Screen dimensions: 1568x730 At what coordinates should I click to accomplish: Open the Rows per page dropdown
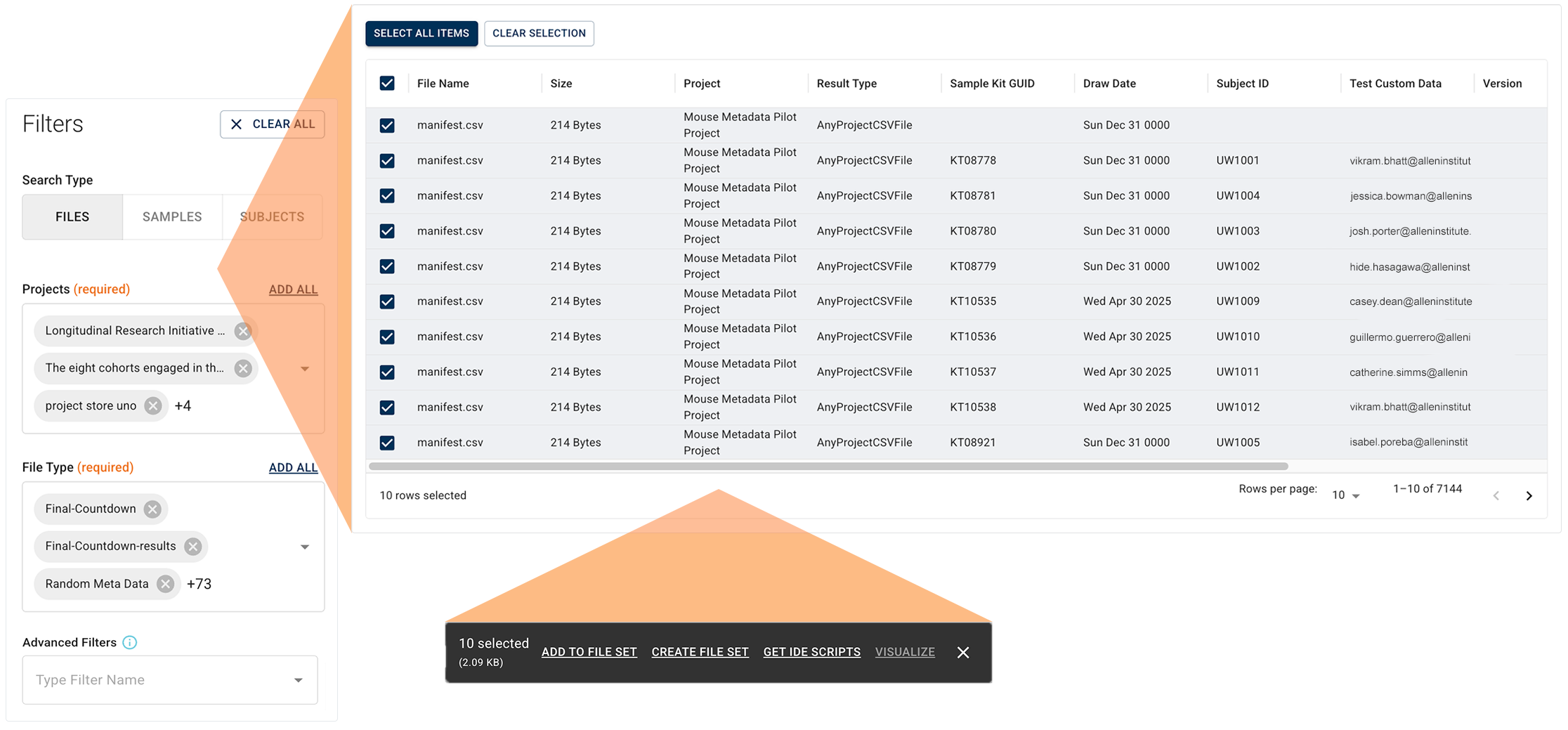[x=1345, y=495]
